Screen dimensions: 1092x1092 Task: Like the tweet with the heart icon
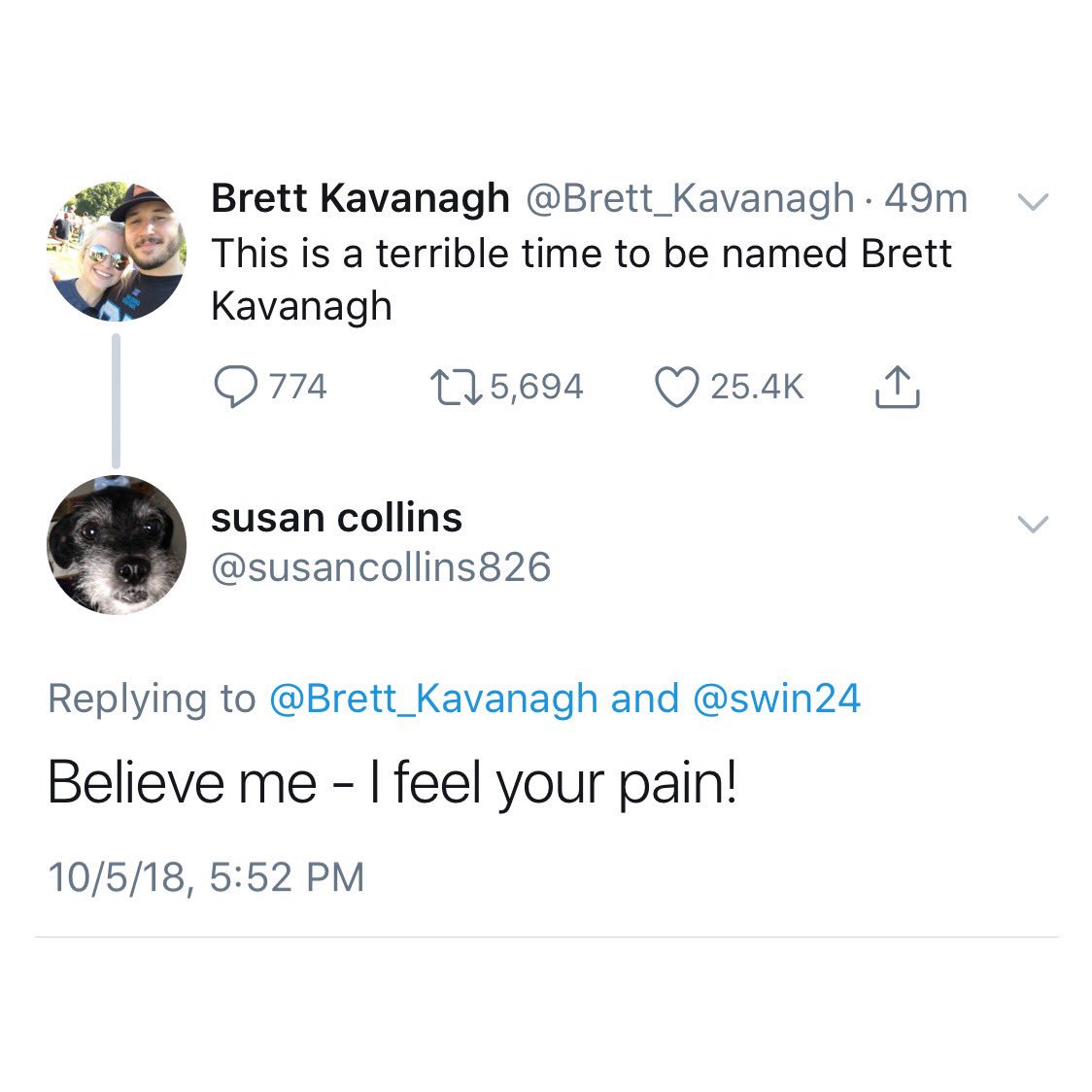tap(676, 387)
